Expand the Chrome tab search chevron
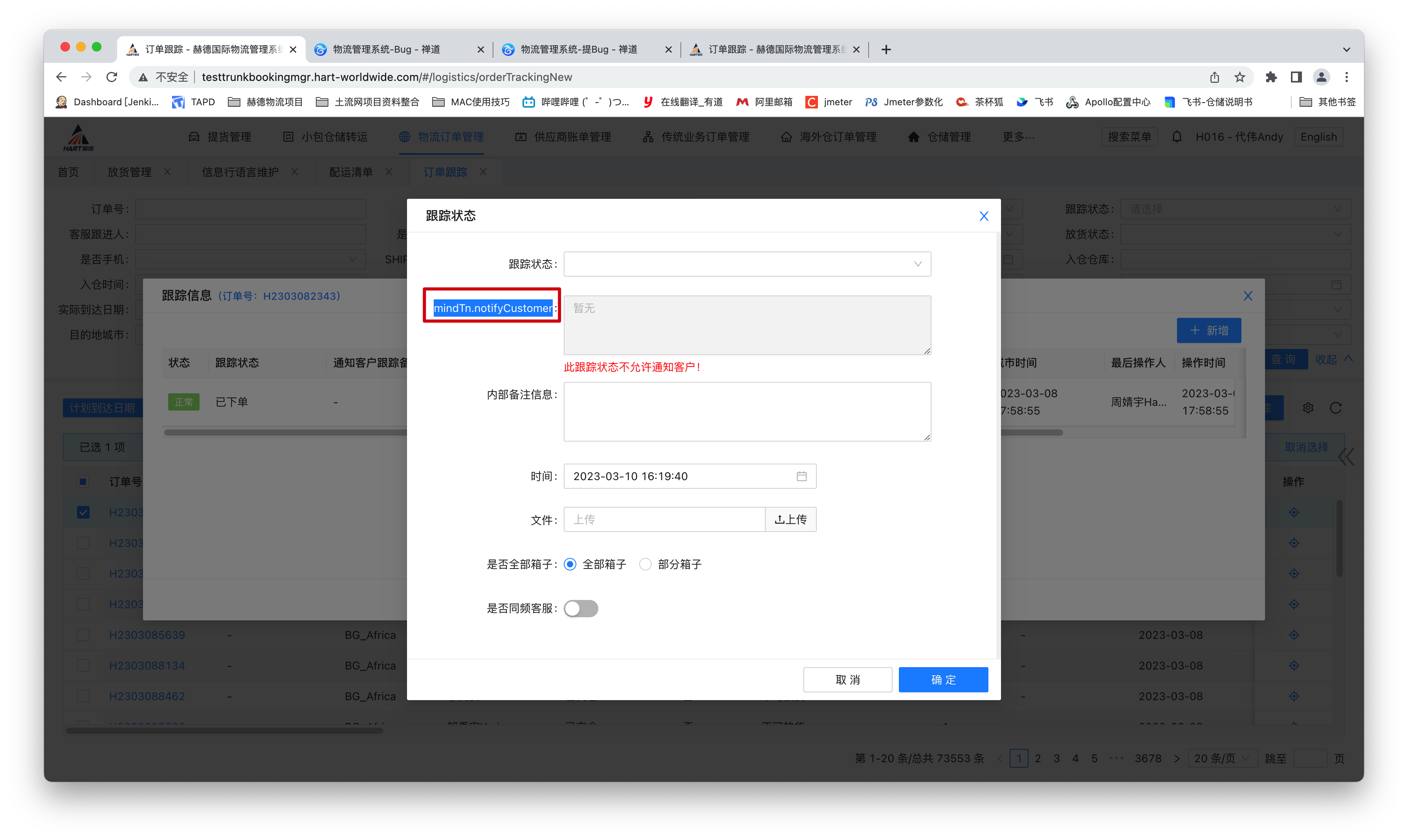The height and width of the screenshot is (840, 1408). pos(1346,50)
